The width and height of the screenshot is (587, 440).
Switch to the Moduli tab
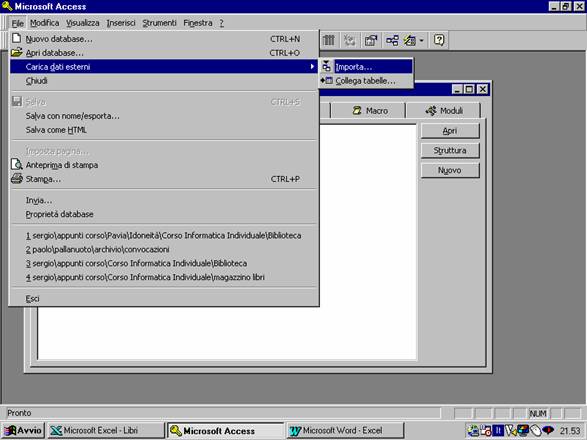[x=444, y=111]
